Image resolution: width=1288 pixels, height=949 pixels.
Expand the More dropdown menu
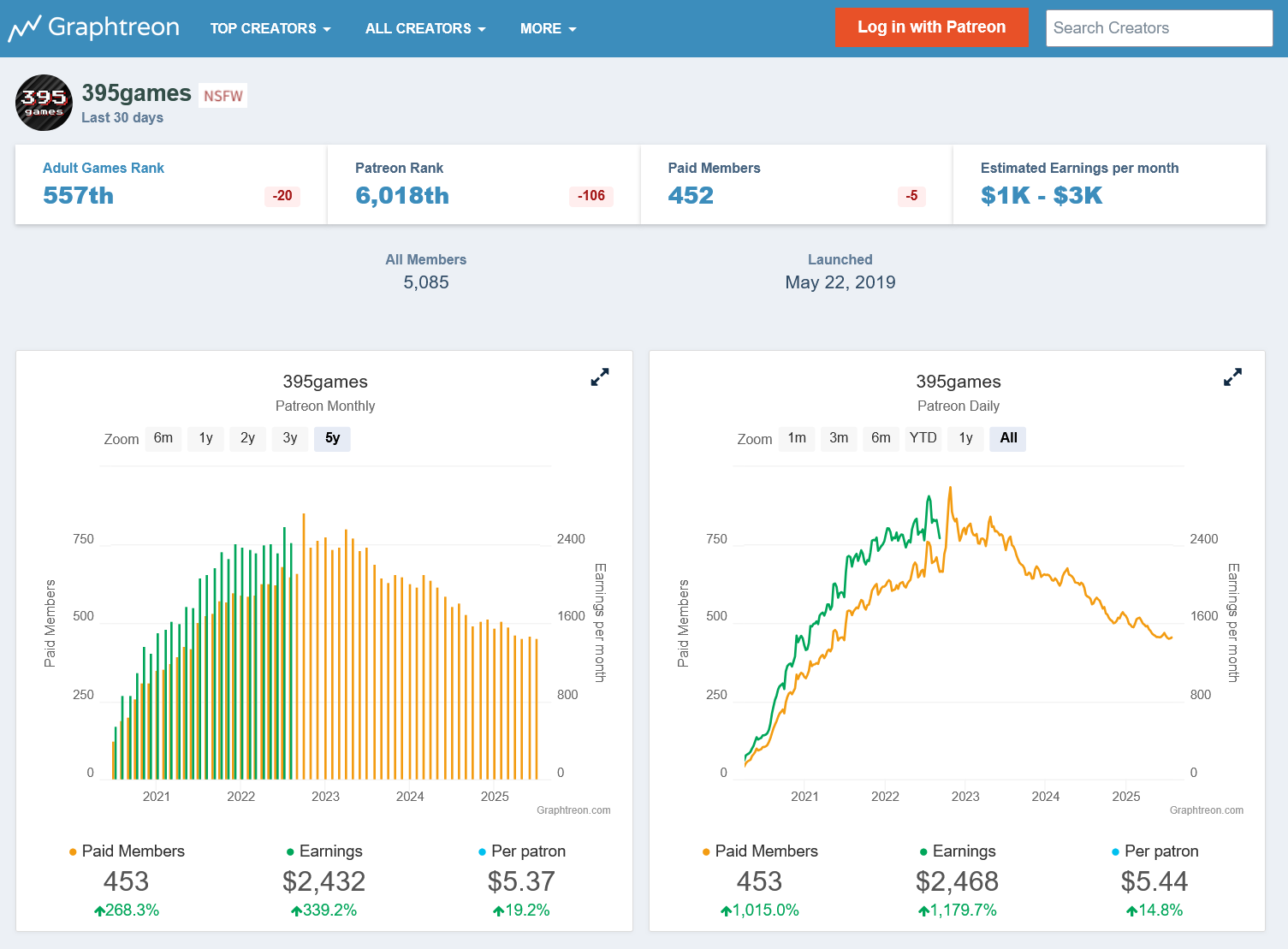(x=548, y=29)
